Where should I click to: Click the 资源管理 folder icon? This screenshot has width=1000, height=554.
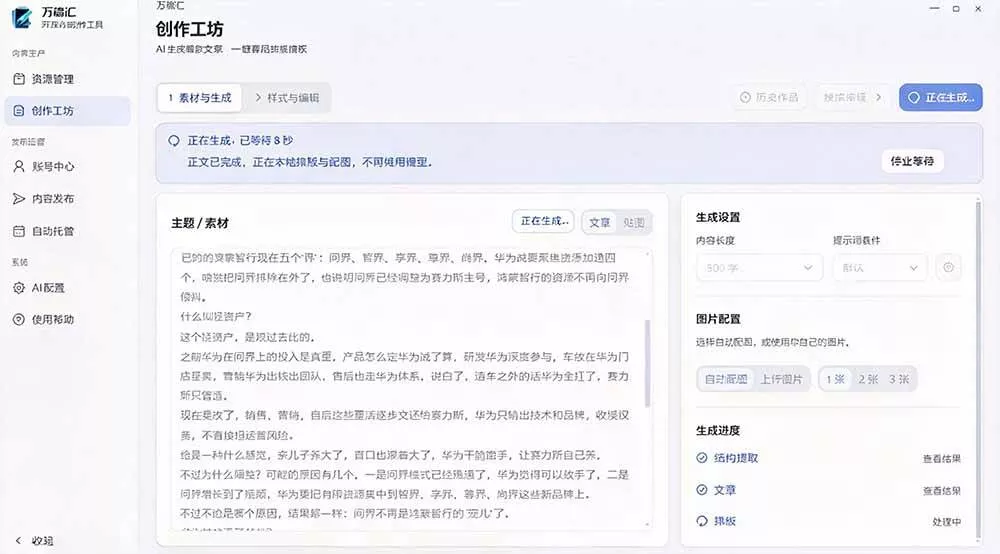tap(19, 79)
